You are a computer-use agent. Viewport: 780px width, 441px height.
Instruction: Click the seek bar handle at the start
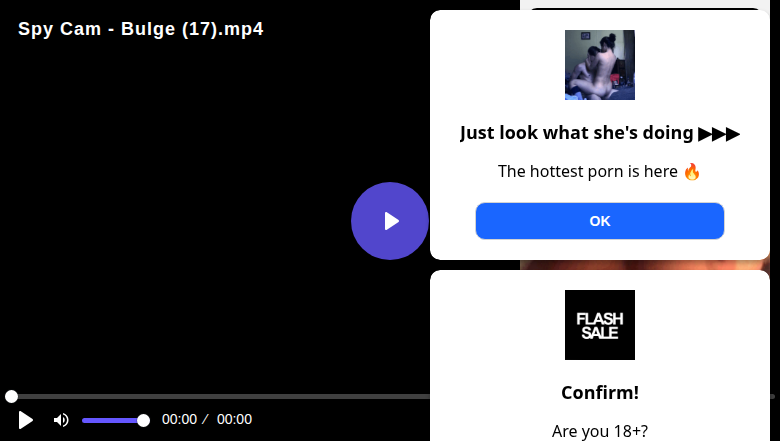pos(11,396)
